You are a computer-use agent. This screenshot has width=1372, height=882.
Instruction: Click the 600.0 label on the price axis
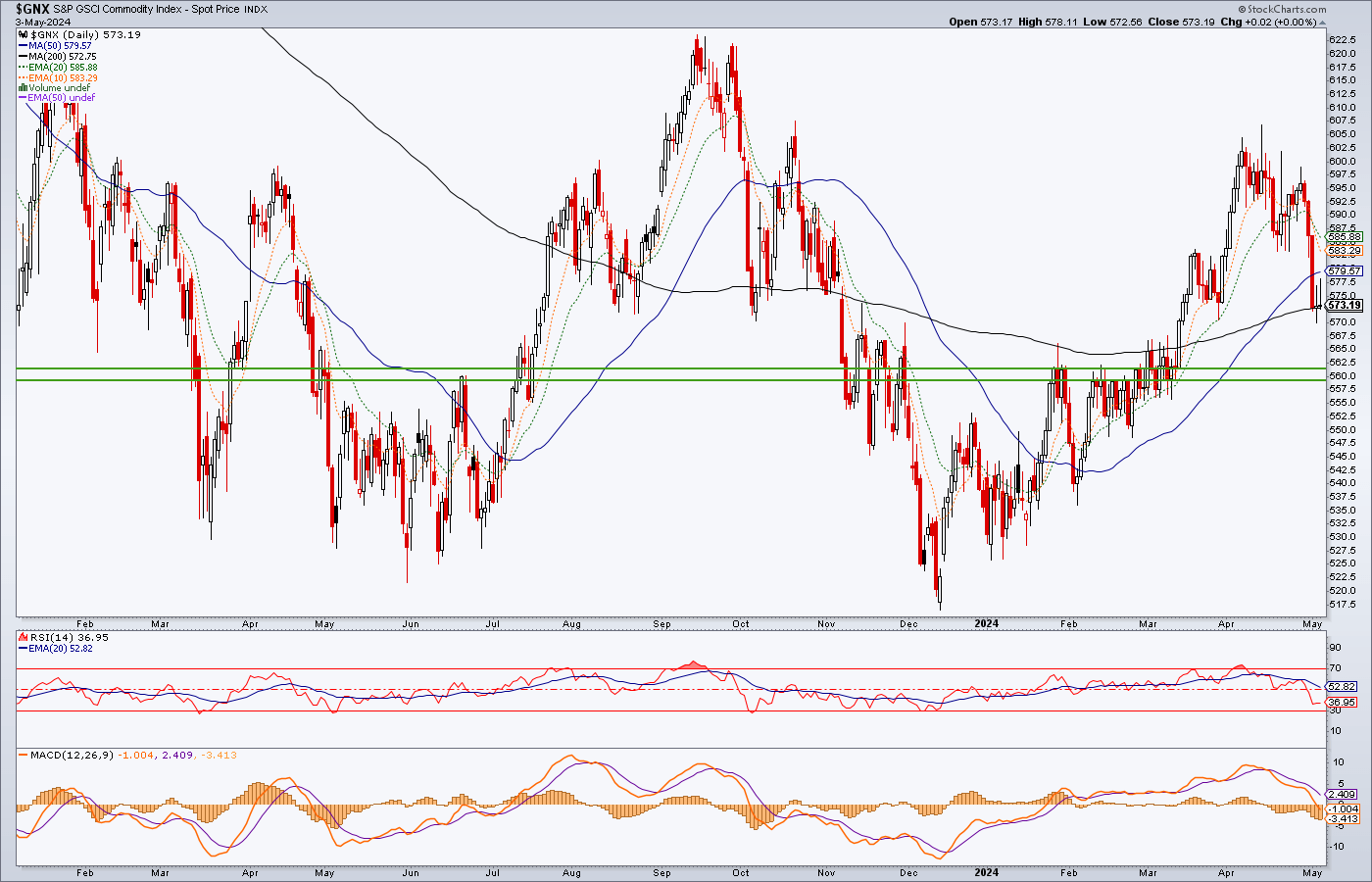pos(1344,161)
